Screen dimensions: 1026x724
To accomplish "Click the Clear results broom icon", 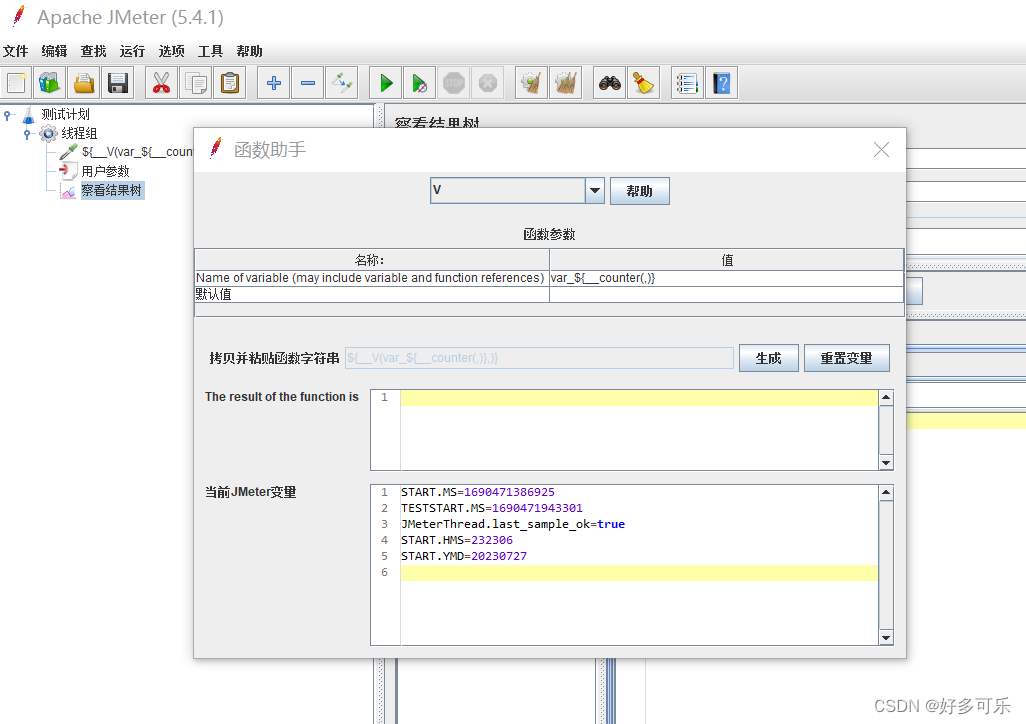I will [531, 83].
